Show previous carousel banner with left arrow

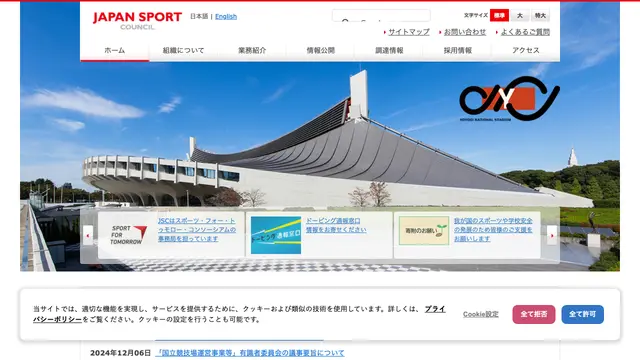[88, 235]
